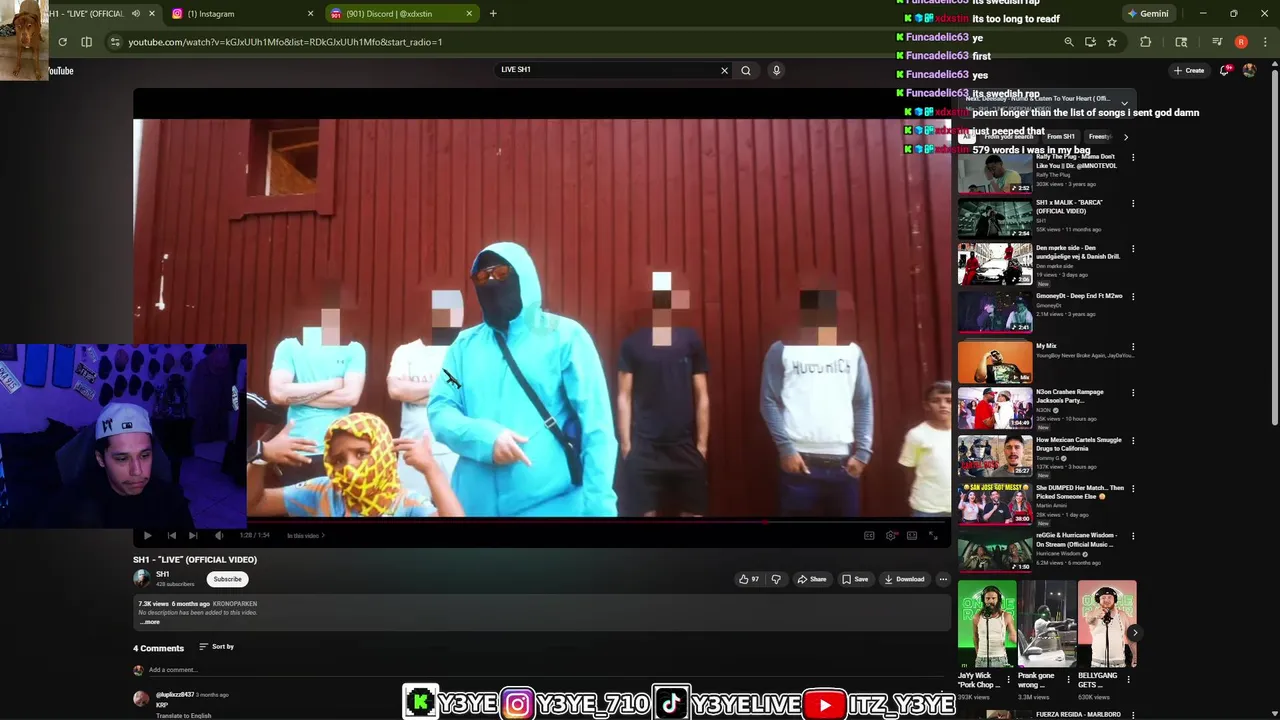Image resolution: width=1280 pixels, height=720 pixels.
Task: Download the video
Action: (904, 579)
